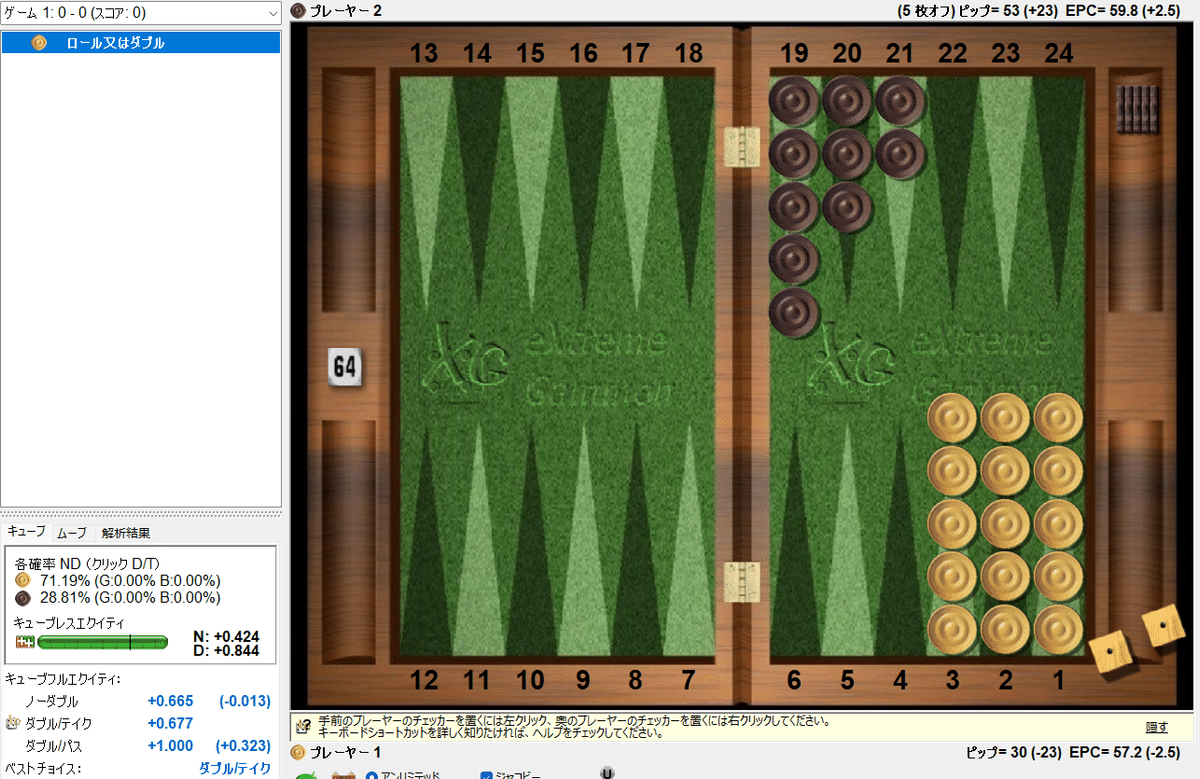
Task: Click the doubling cube showing 64
Action: click(x=343, y=368)
